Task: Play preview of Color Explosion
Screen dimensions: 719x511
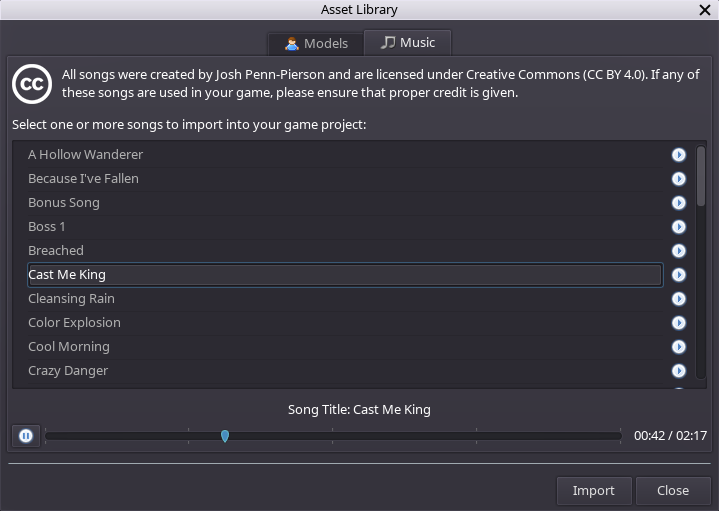Action: pyautogui.click(x=679, y=323)
